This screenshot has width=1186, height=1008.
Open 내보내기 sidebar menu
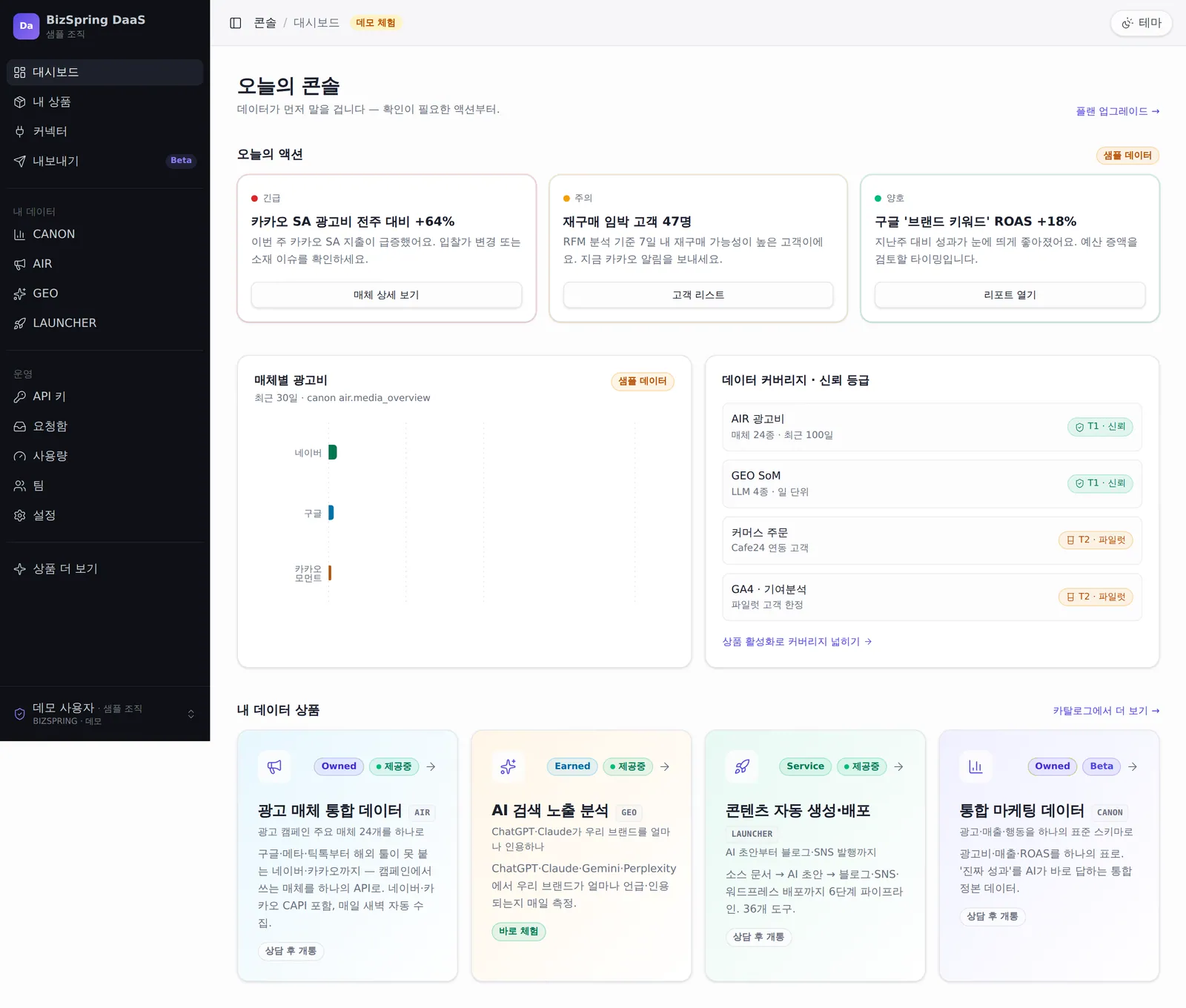tap(105, 161)
